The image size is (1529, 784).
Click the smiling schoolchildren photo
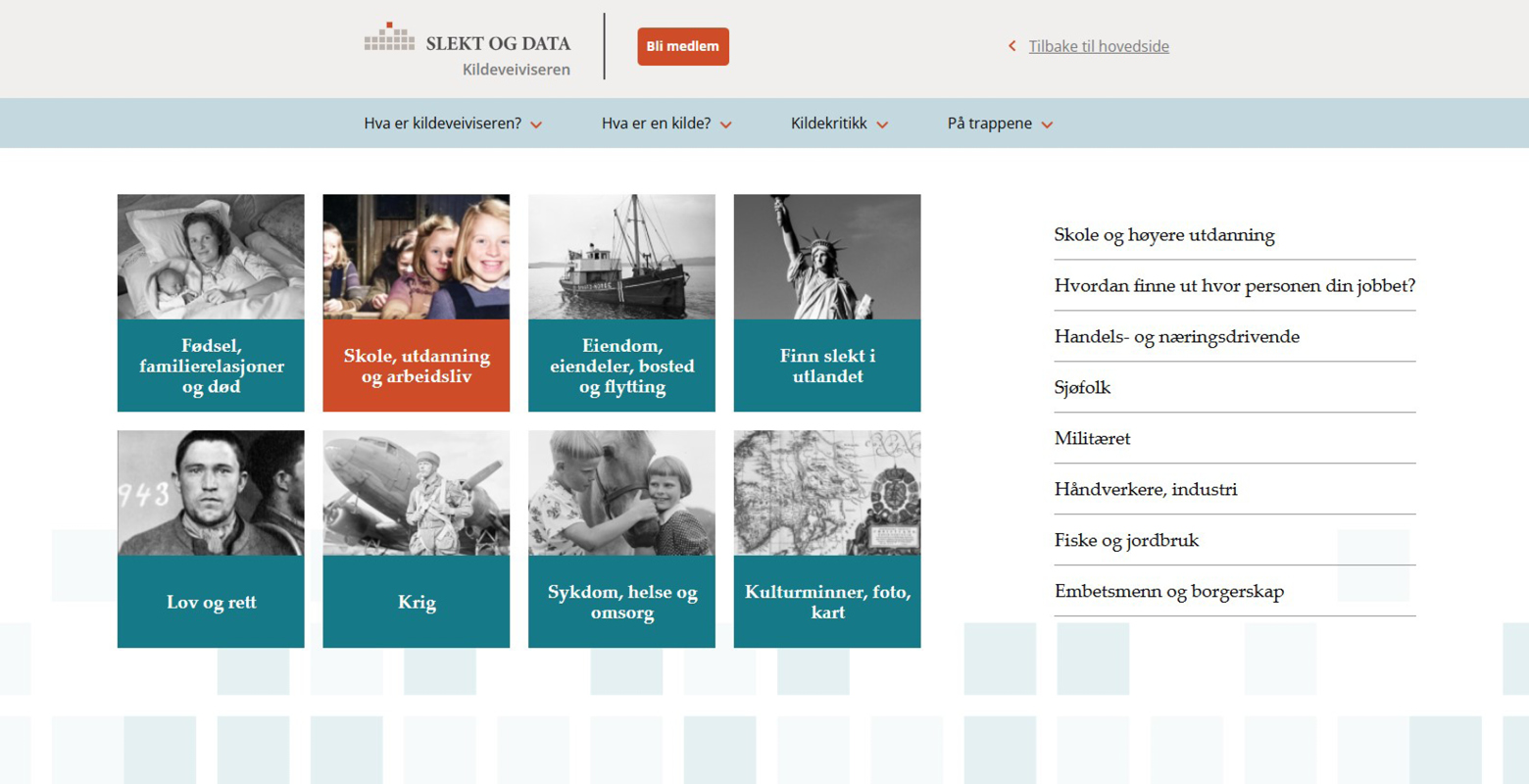[417, 257]
